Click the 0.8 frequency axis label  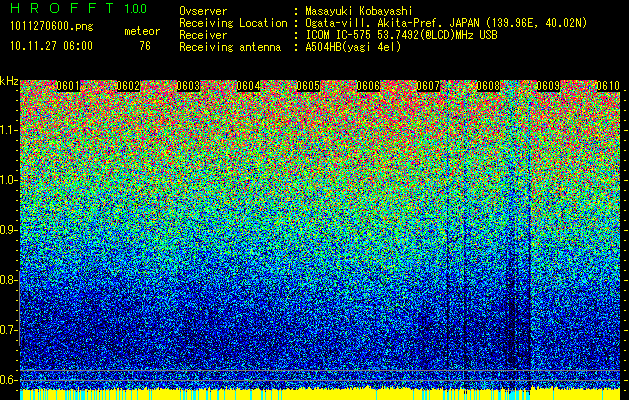8,280
